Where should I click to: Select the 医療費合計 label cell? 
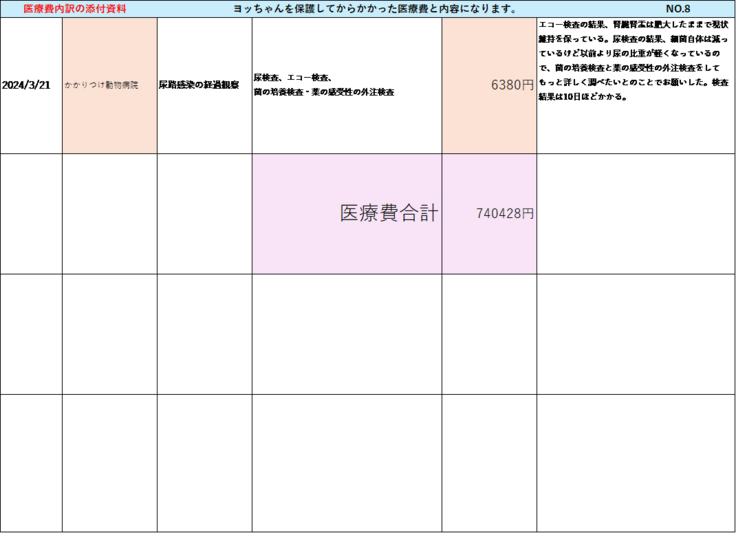point(347,213)
